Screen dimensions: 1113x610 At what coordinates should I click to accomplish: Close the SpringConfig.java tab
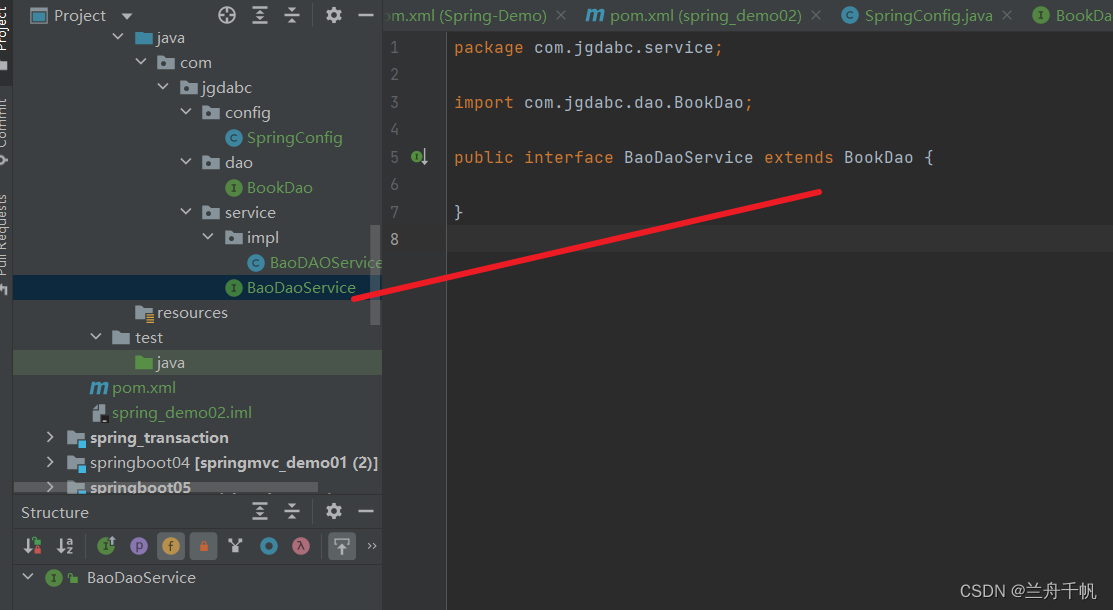1007,15
